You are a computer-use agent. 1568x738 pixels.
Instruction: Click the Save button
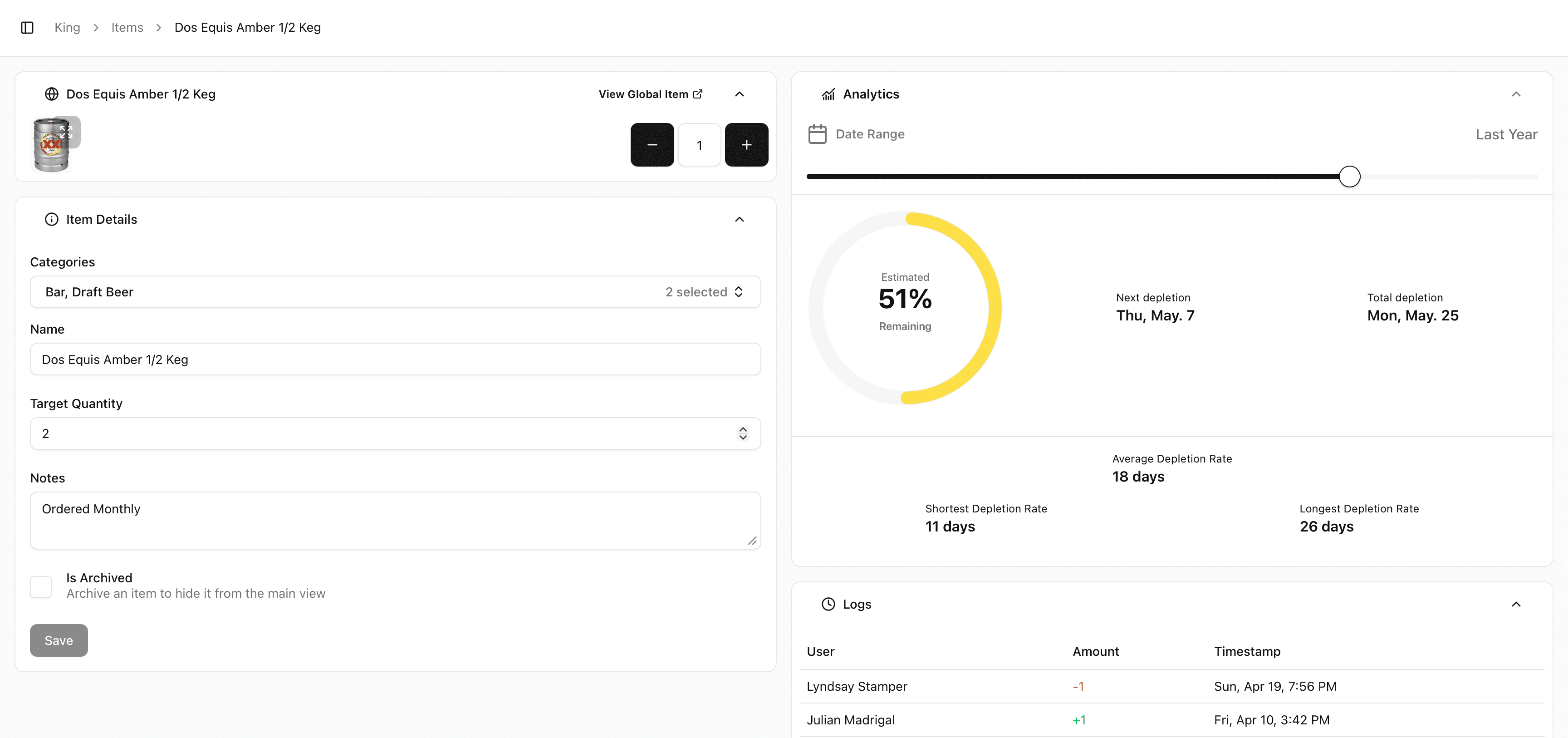click(x=59, y=640)
